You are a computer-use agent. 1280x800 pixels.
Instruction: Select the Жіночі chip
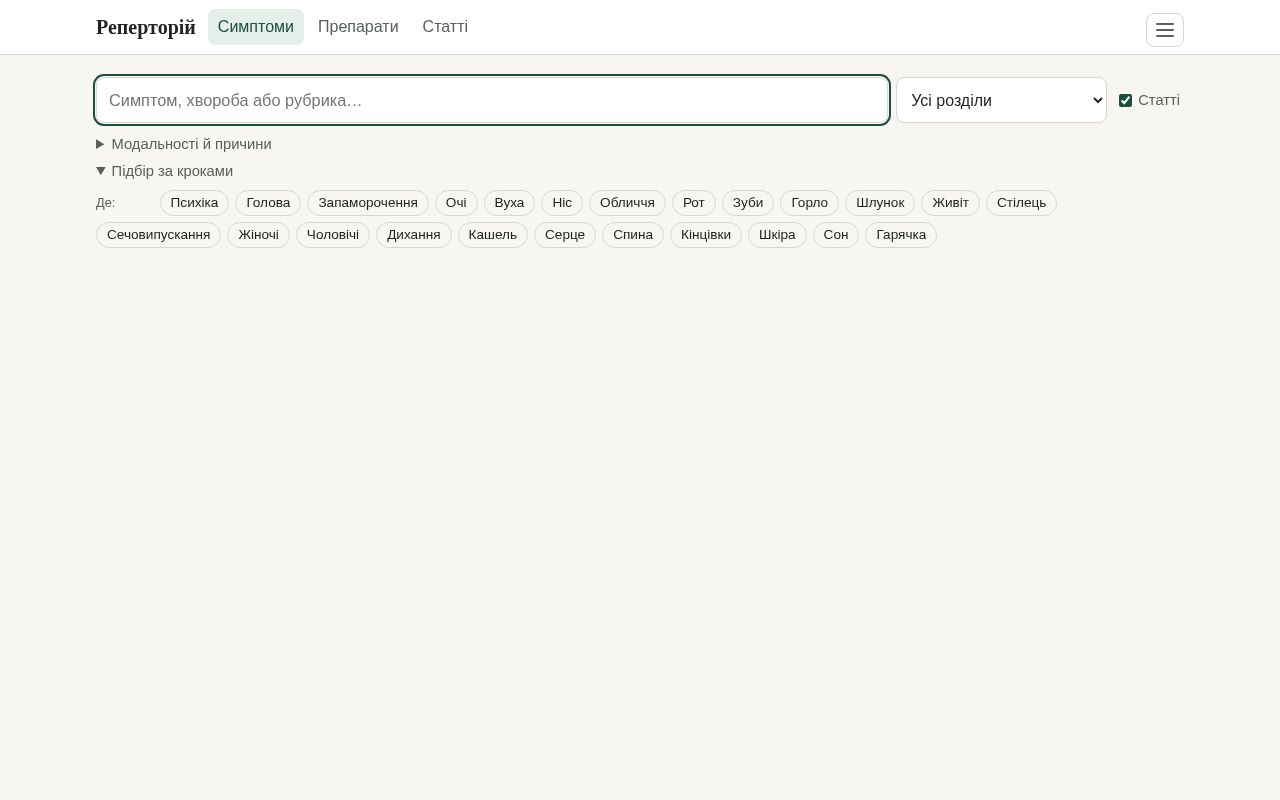coord(258,235)
